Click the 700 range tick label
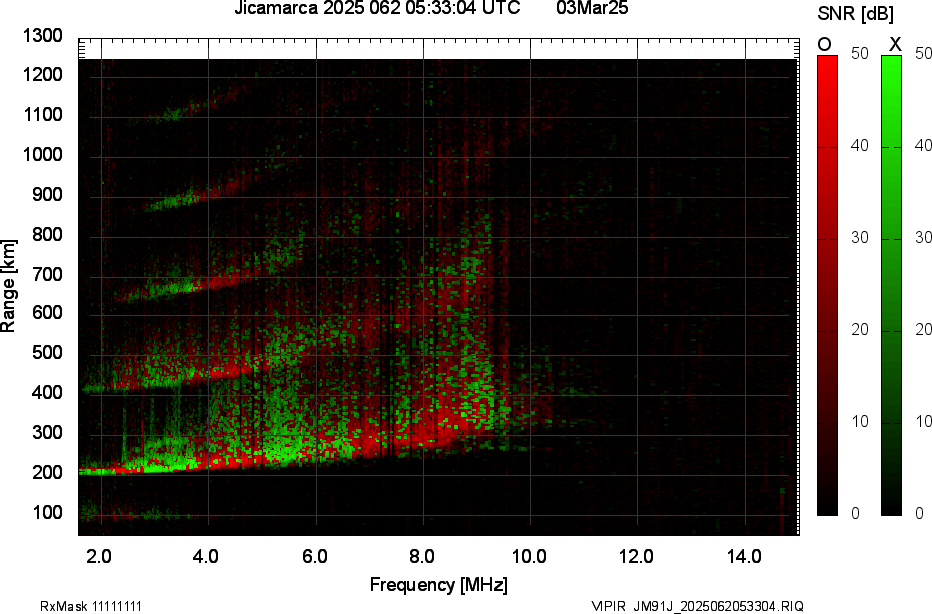 [x=47, y=274]
